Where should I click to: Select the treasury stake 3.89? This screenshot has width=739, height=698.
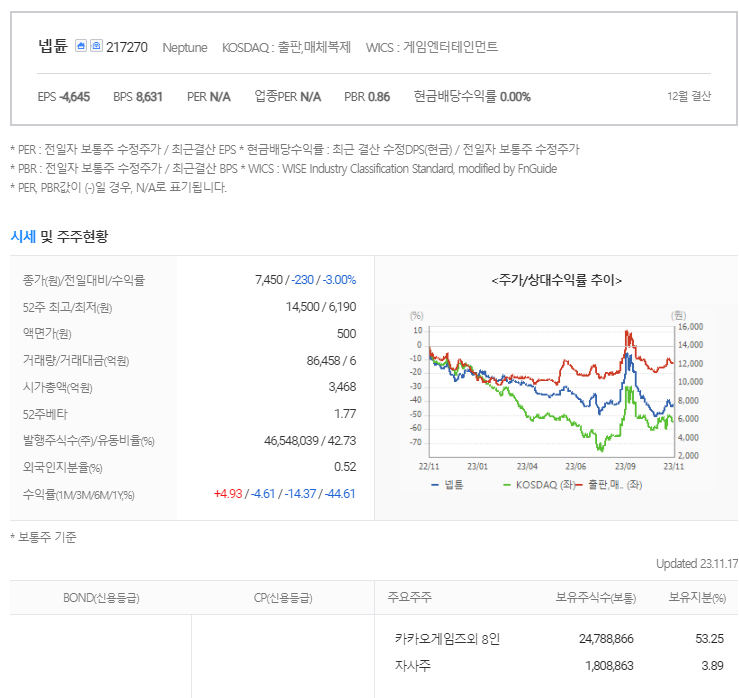[712, 666]
